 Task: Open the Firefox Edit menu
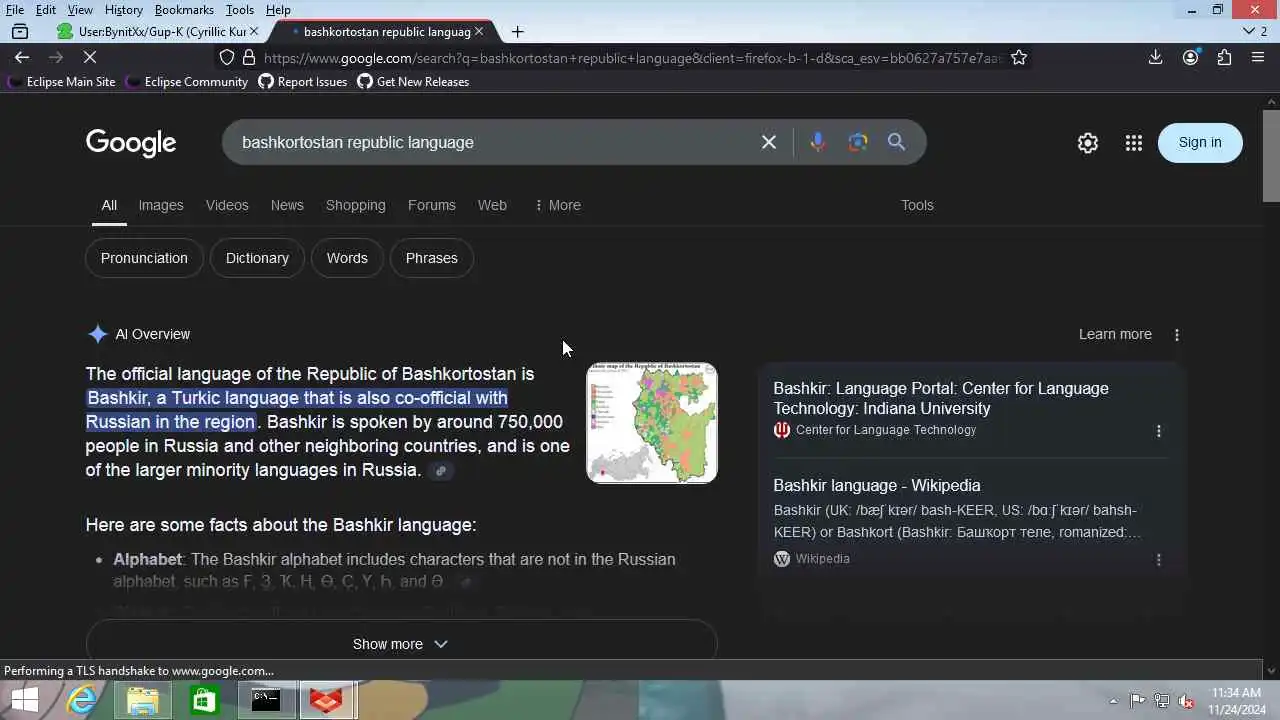[46, 10]
